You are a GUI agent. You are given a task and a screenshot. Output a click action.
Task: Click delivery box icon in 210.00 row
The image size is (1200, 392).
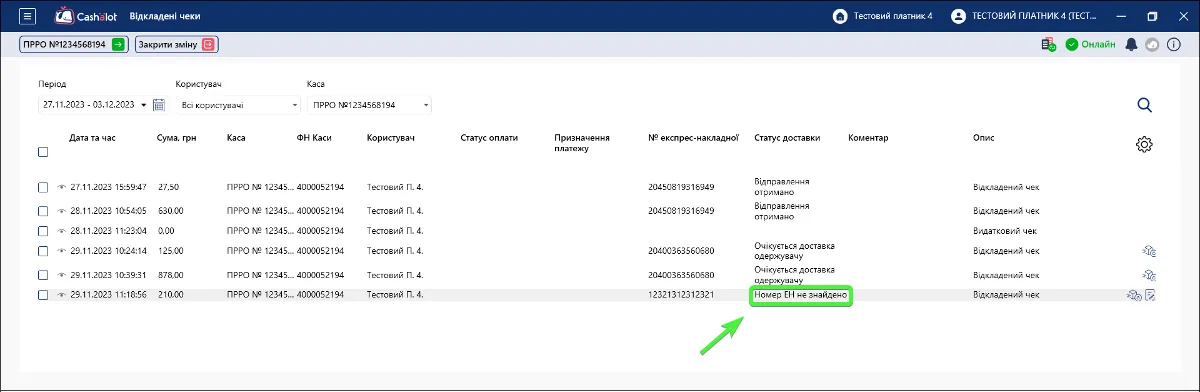click(x=1134, y=295)
